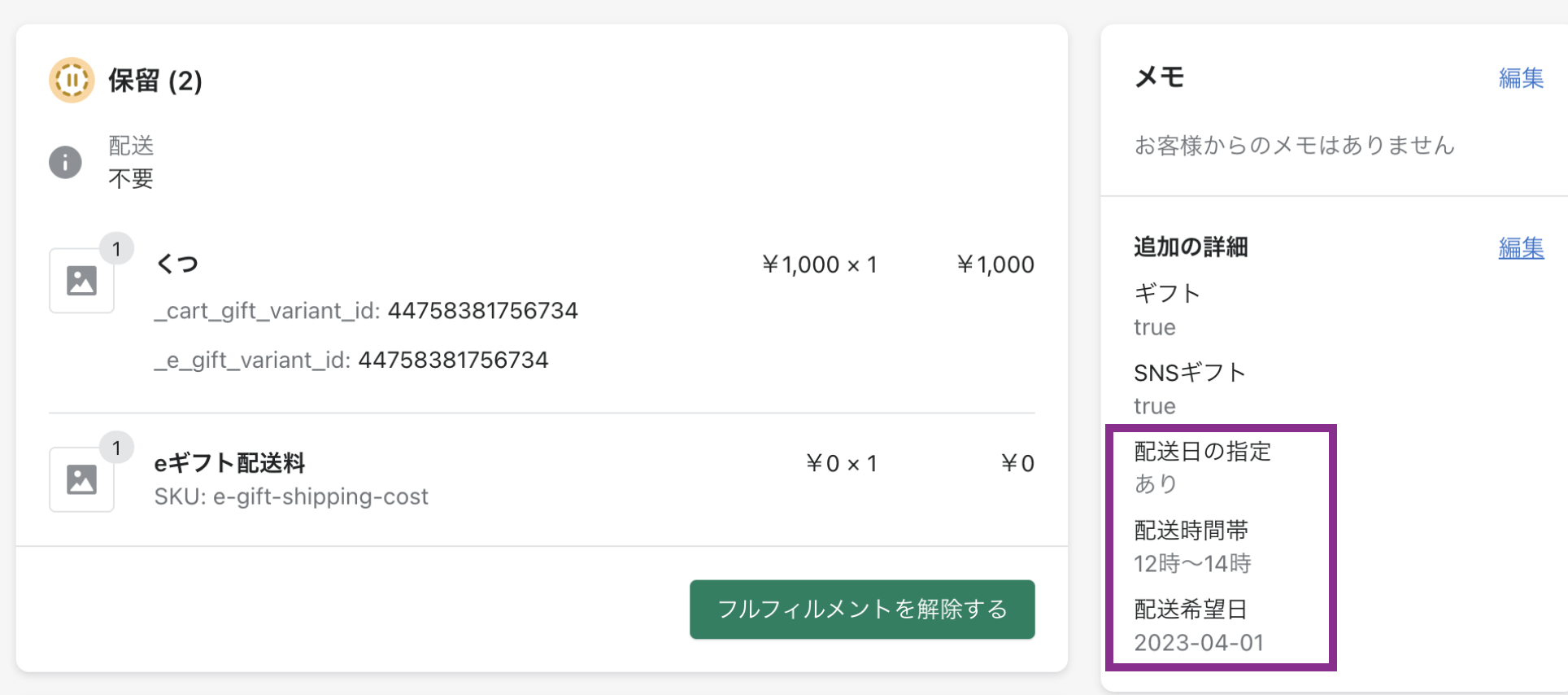Select the eギフト配送料 product name
The image size is (1568, 695).
[229, 463]
